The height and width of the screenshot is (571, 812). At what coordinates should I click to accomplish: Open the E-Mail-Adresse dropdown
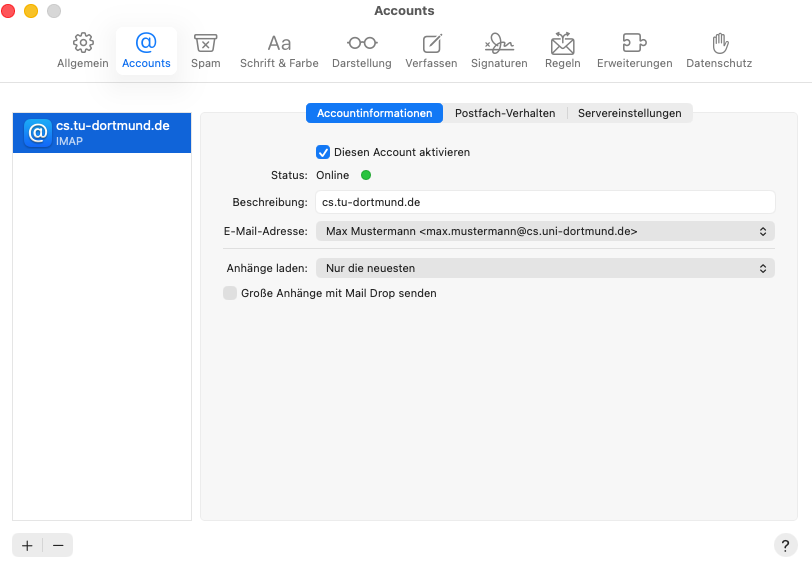coord(545,231)
